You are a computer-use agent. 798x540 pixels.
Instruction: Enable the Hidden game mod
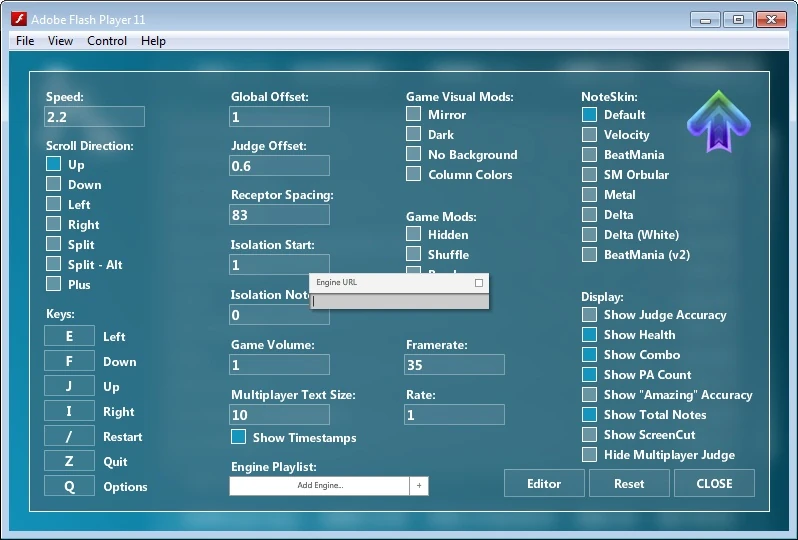[413, 234]
